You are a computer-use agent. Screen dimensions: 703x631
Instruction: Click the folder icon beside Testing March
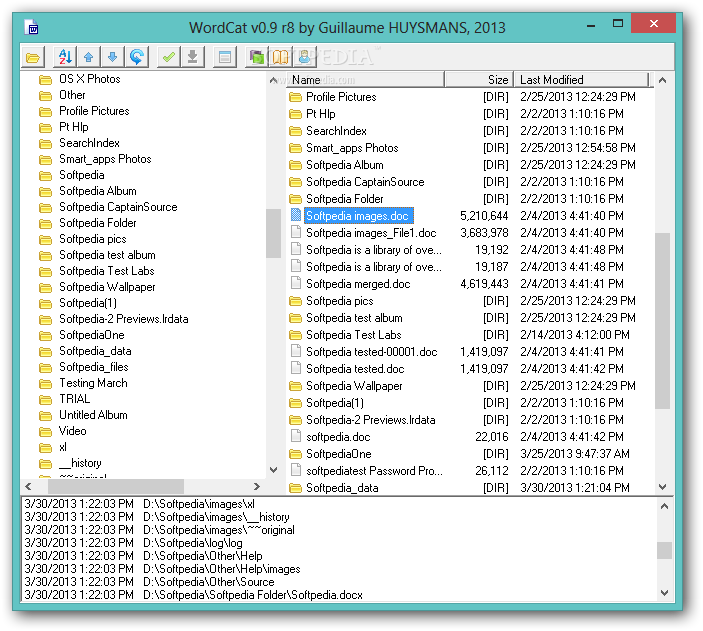(45, 383)
